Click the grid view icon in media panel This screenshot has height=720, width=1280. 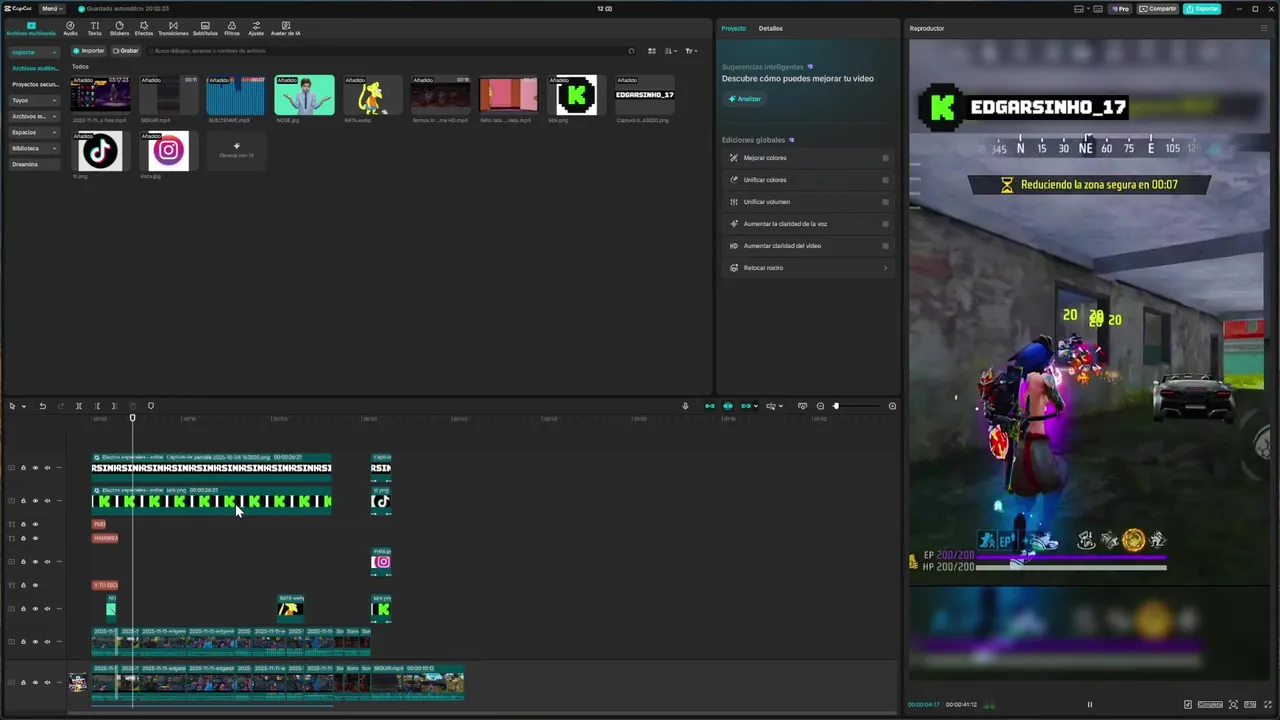point(652,51)
